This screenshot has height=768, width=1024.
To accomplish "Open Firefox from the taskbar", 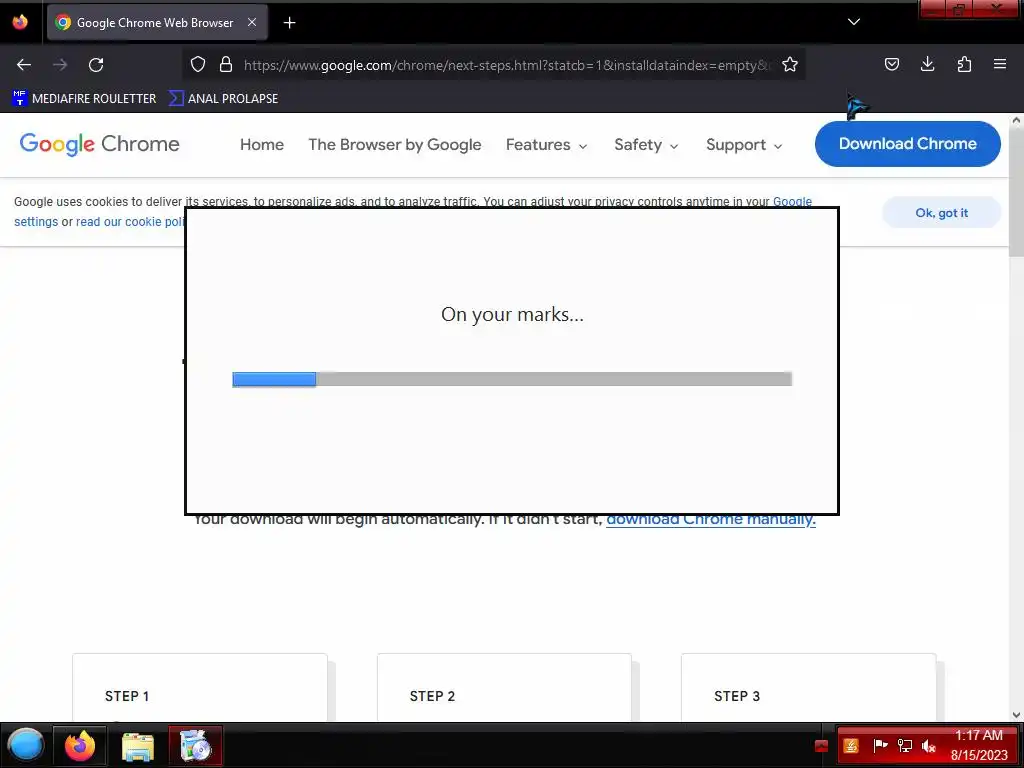I will point(80,746).
